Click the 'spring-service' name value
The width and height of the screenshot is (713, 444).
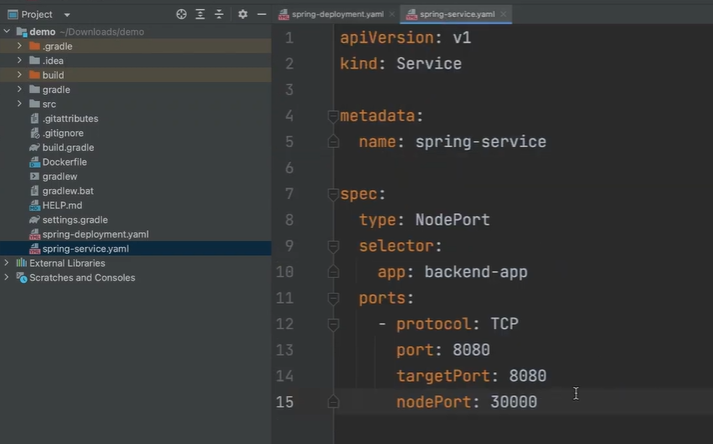pos(481,142)
